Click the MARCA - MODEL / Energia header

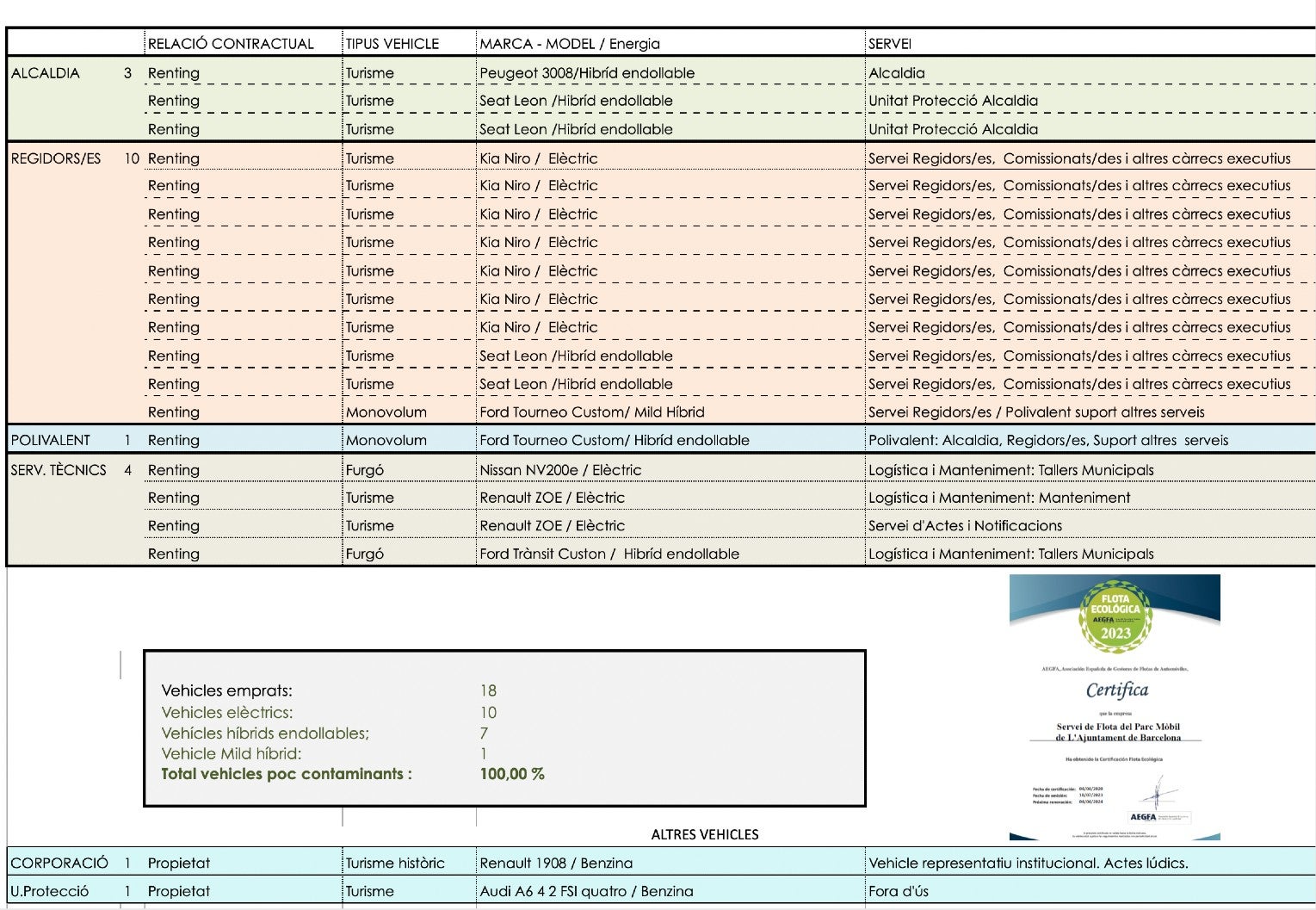click(570, 44)
